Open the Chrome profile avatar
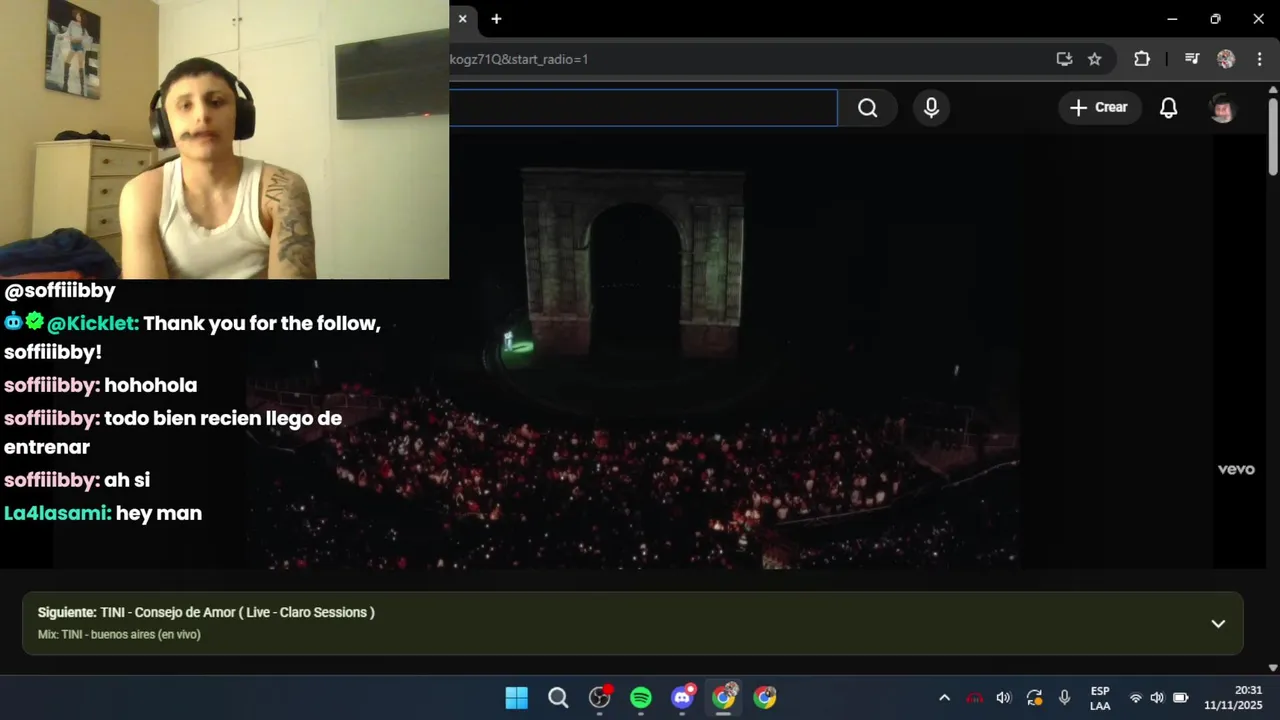The width and height of the screenshot is (1280, 720). click(x=1226, y=59)
